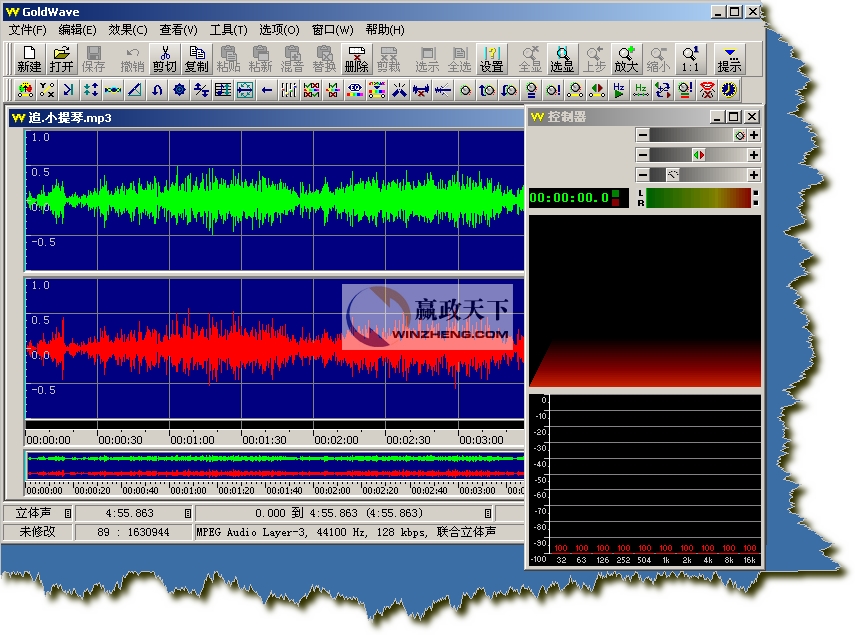Click the 放大 (Zoom in) toolbar button
Image resolution: width=855 pixels, height=635 pixels.
(x=626, y=59)
